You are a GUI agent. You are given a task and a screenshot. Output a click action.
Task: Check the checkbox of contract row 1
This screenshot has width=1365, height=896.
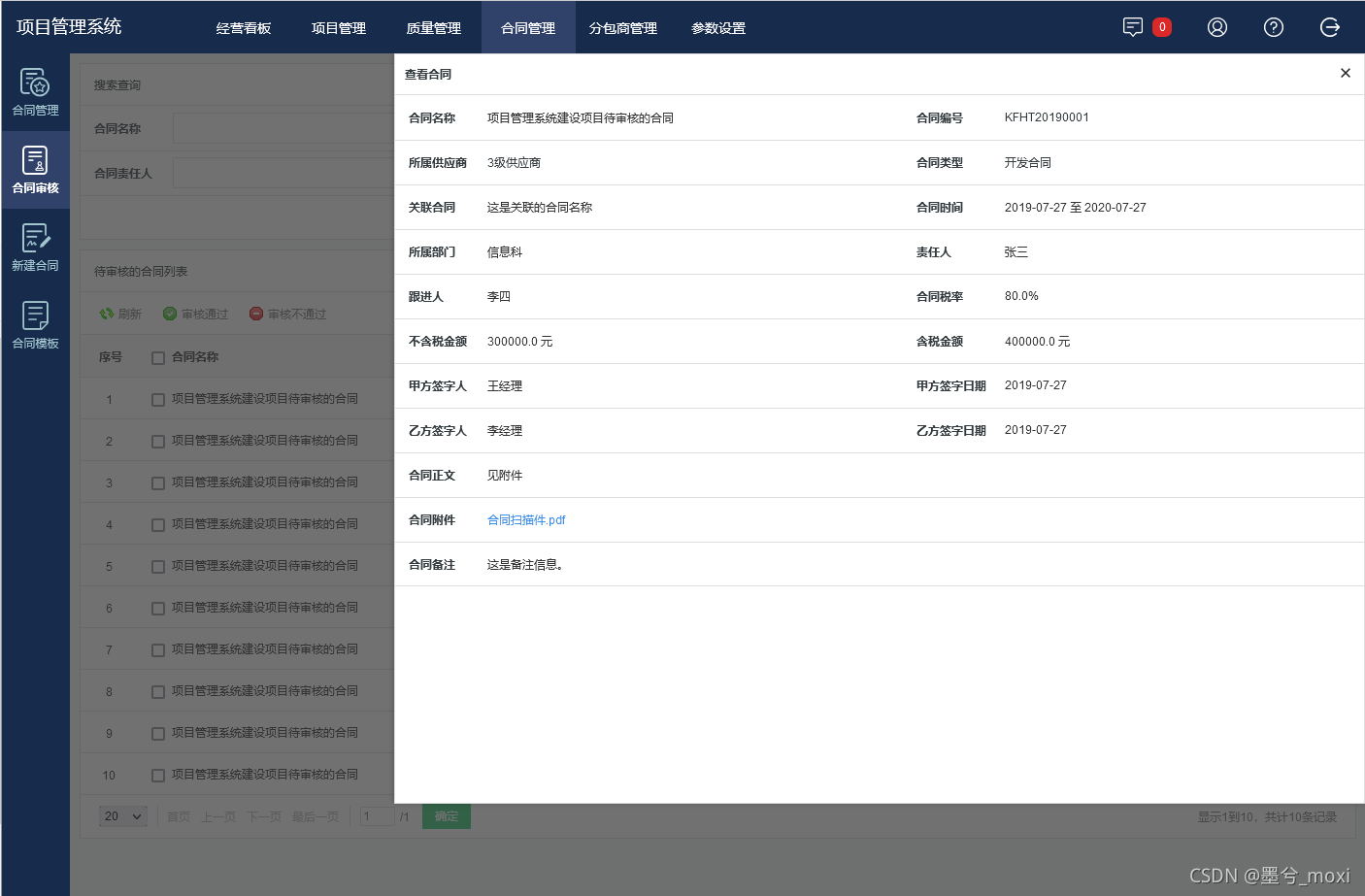[157, 398]
